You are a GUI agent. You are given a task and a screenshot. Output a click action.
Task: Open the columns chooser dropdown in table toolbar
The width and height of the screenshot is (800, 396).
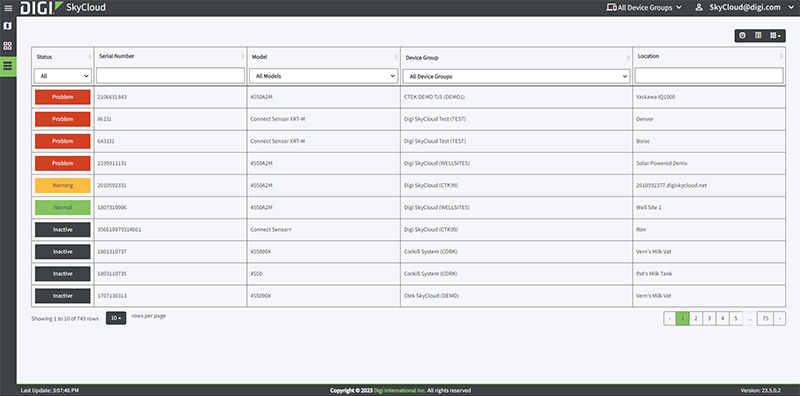pos(775,35)
